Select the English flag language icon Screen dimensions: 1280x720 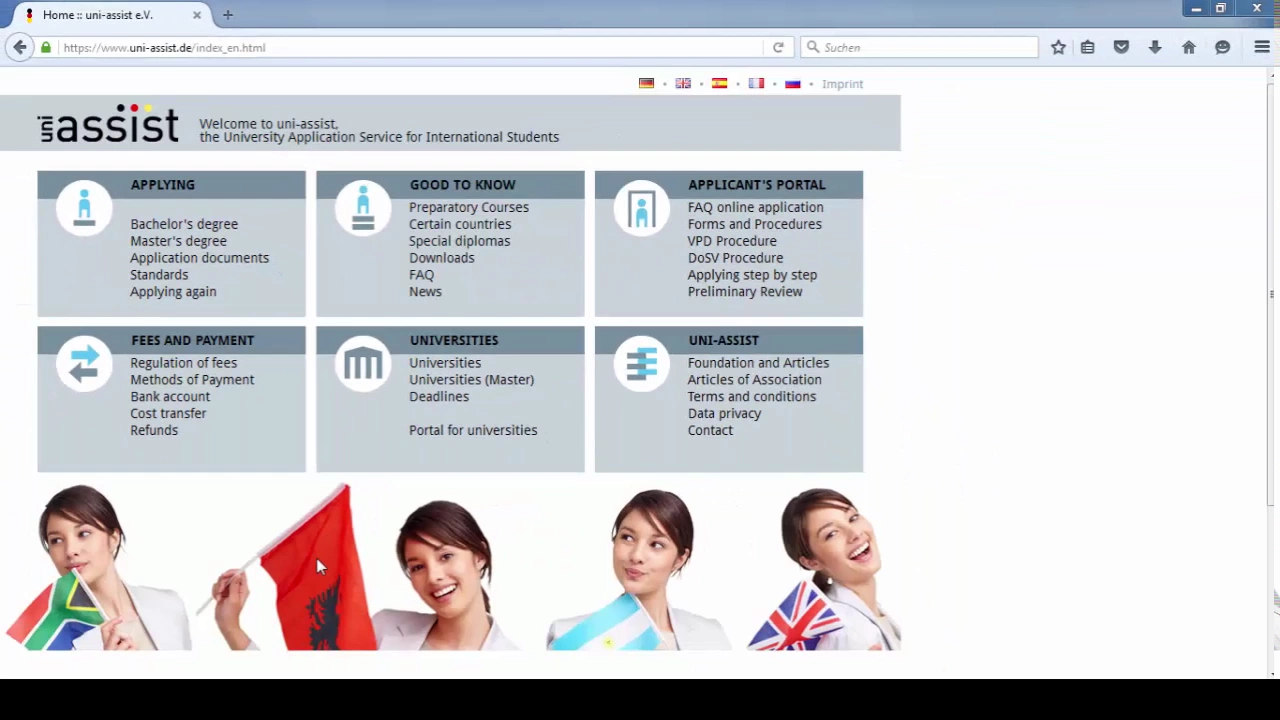[x=683, y=84]
